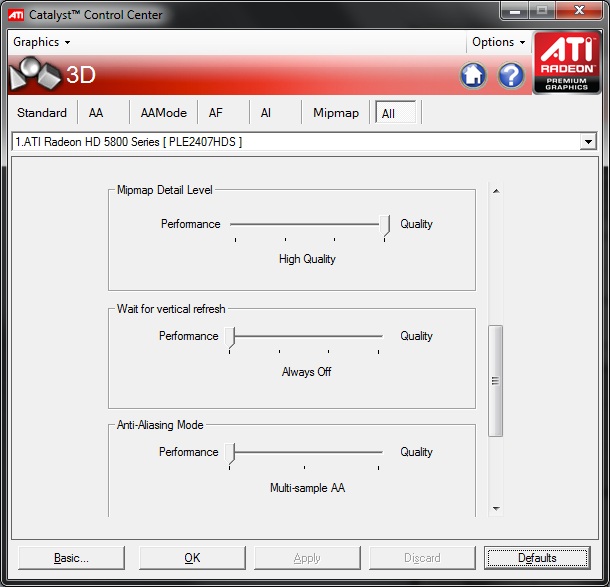The height and width of the screenshot is (587, 610).
Task: Go to the Home page icon
Action: click(x=473, y=75)
